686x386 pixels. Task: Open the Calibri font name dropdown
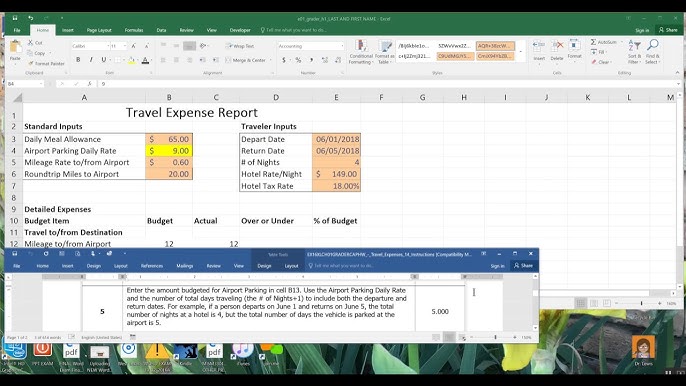click(108, 46)
